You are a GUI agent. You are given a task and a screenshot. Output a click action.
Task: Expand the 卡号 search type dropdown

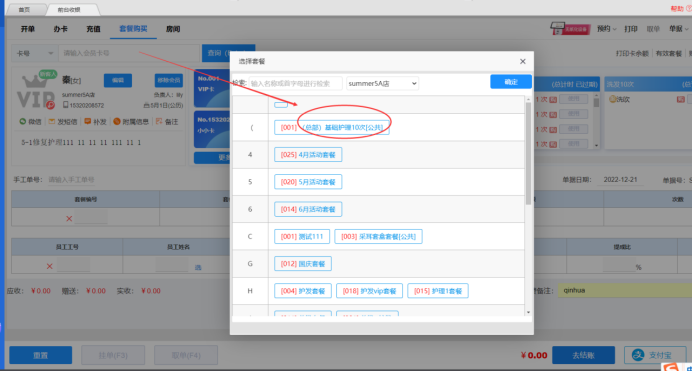pyautogui.click(x=34, y=53)
